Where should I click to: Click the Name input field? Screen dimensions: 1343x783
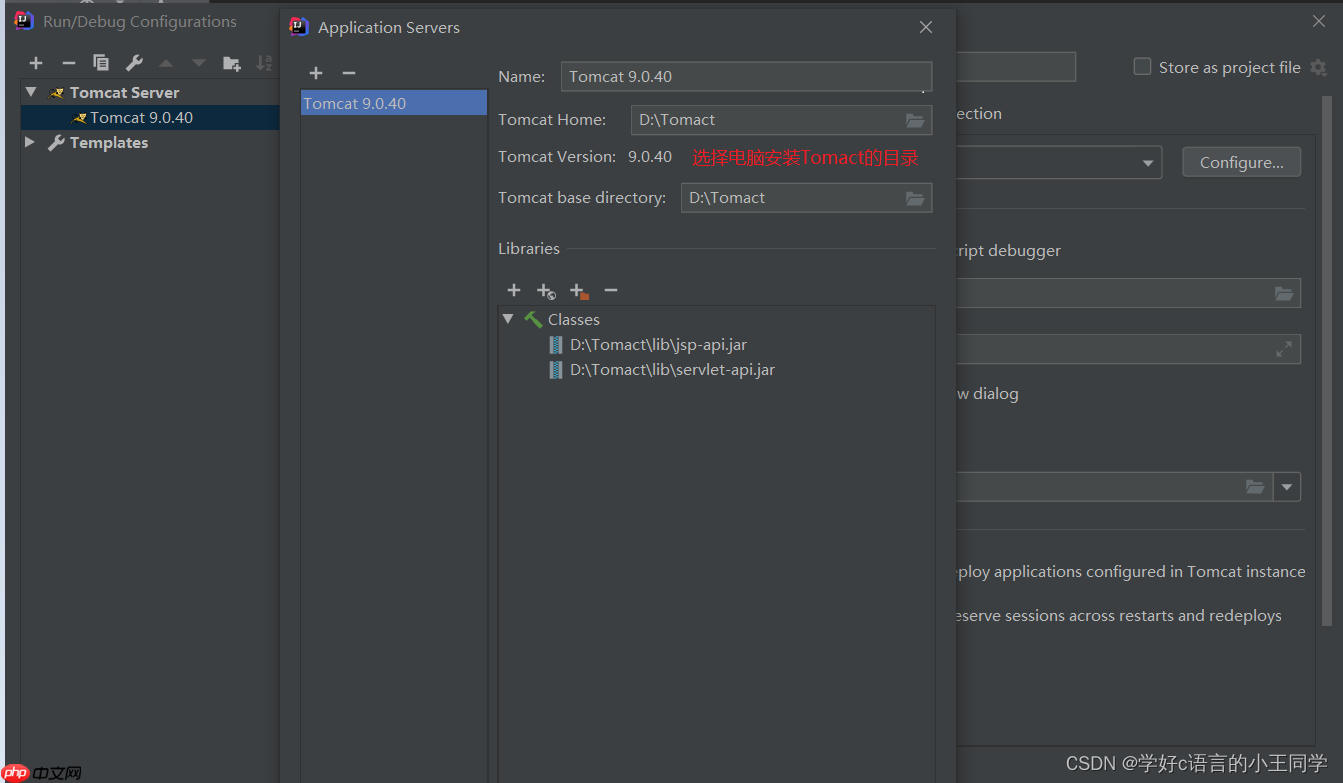(746, 76)
